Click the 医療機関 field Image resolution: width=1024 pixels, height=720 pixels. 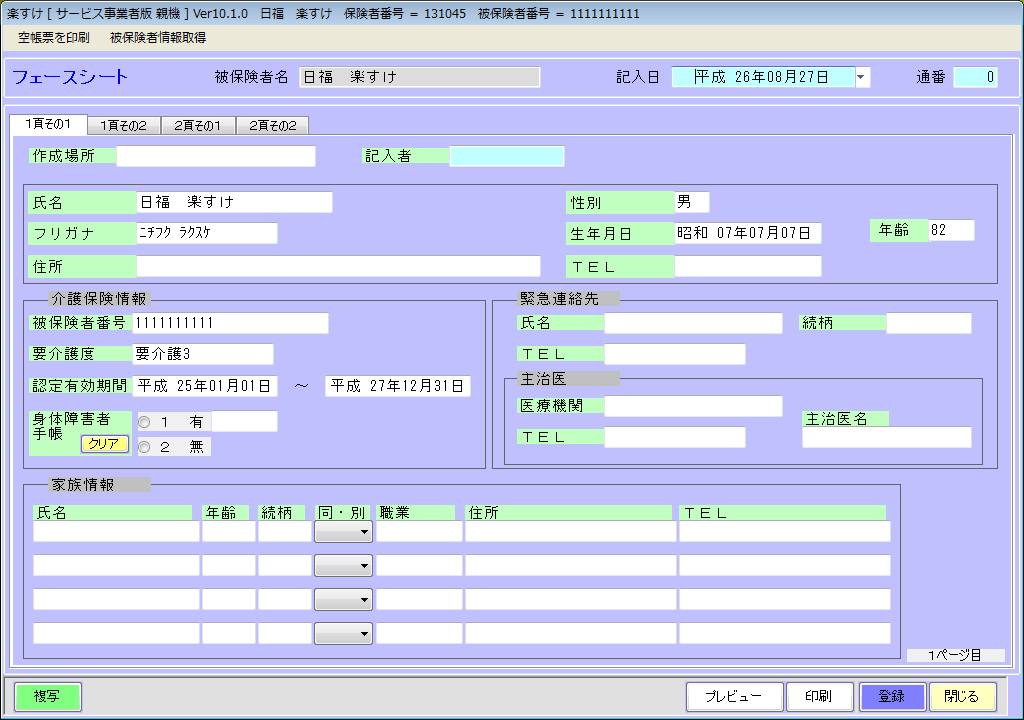point(694,406)
